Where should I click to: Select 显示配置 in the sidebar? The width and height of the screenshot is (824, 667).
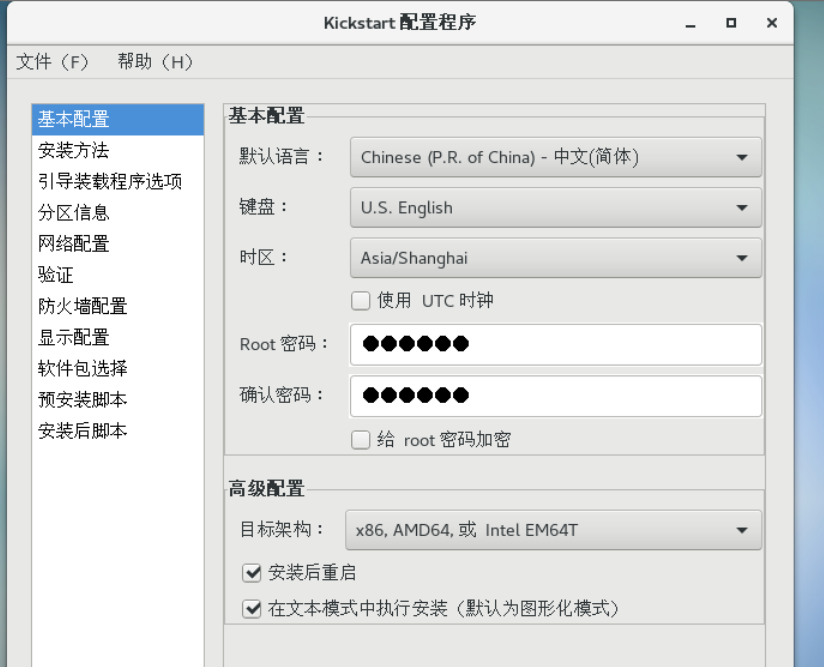[118, 337]
